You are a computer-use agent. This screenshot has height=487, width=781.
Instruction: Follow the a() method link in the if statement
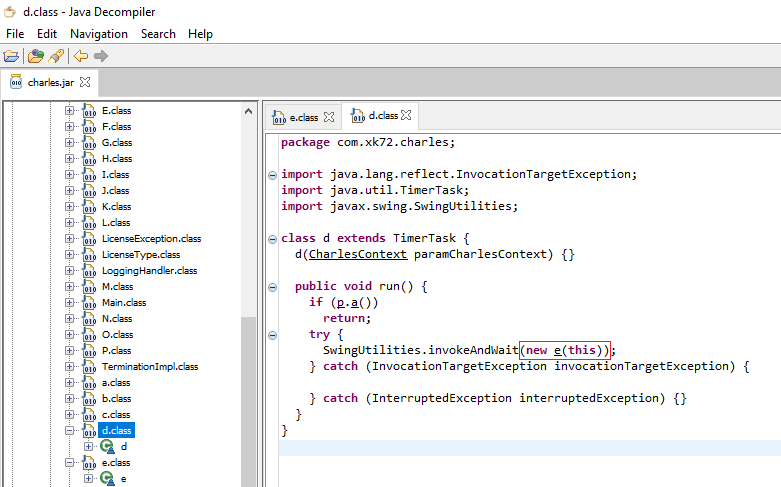(x=354, y=302)
